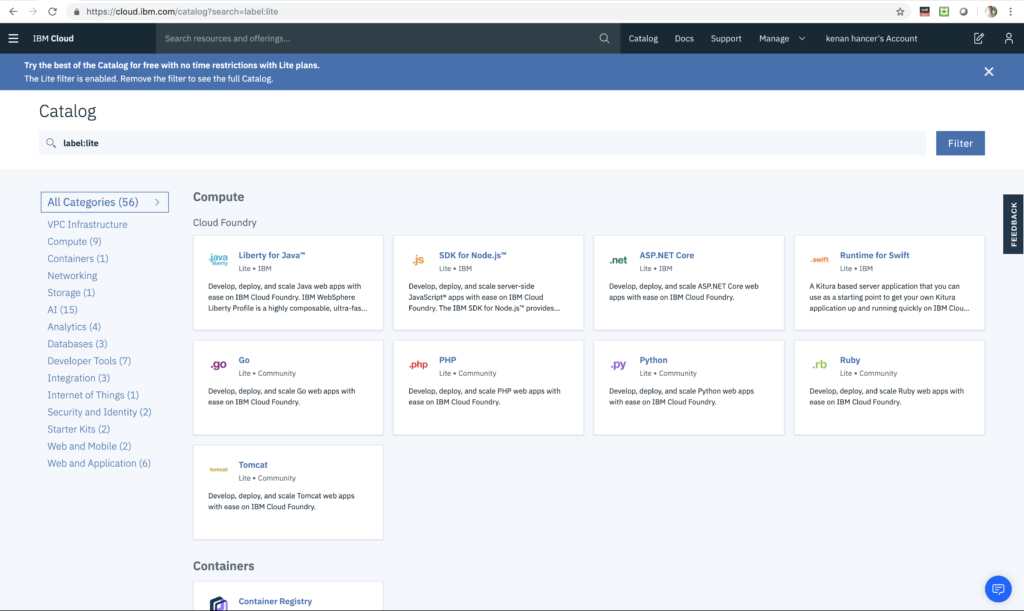Open the Container Registry title link
This screenshot has width=1024, height=611.
[x=275, y=601]
